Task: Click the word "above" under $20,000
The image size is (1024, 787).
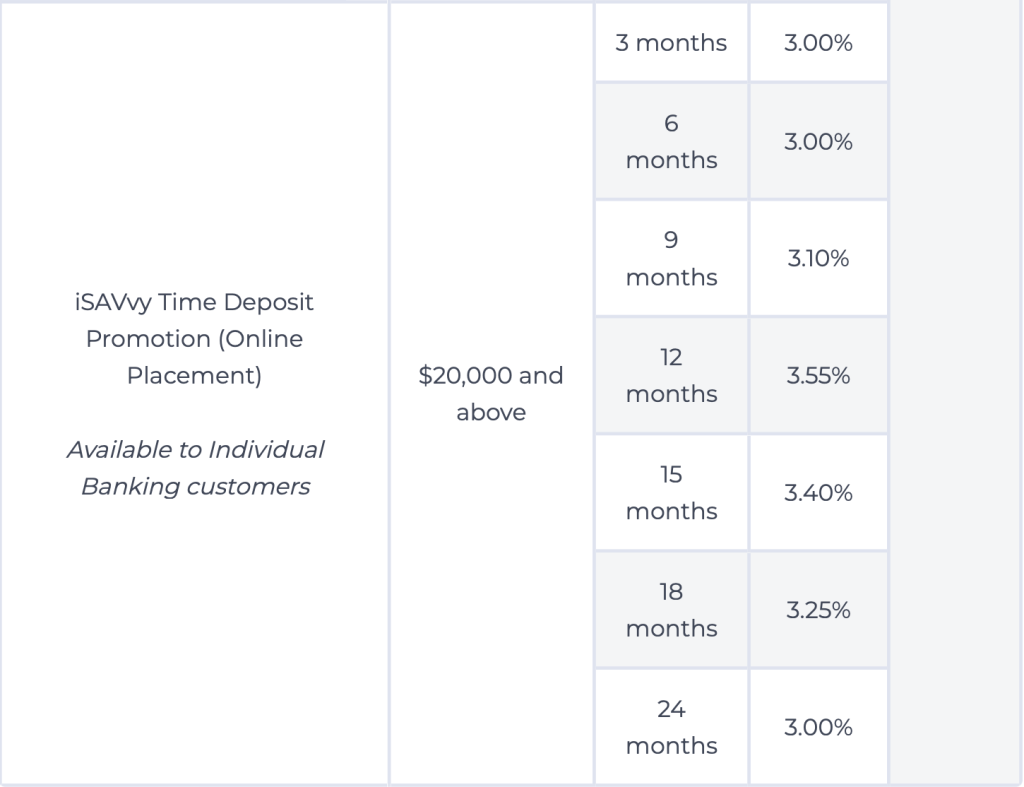Action: tap(490, 412)
